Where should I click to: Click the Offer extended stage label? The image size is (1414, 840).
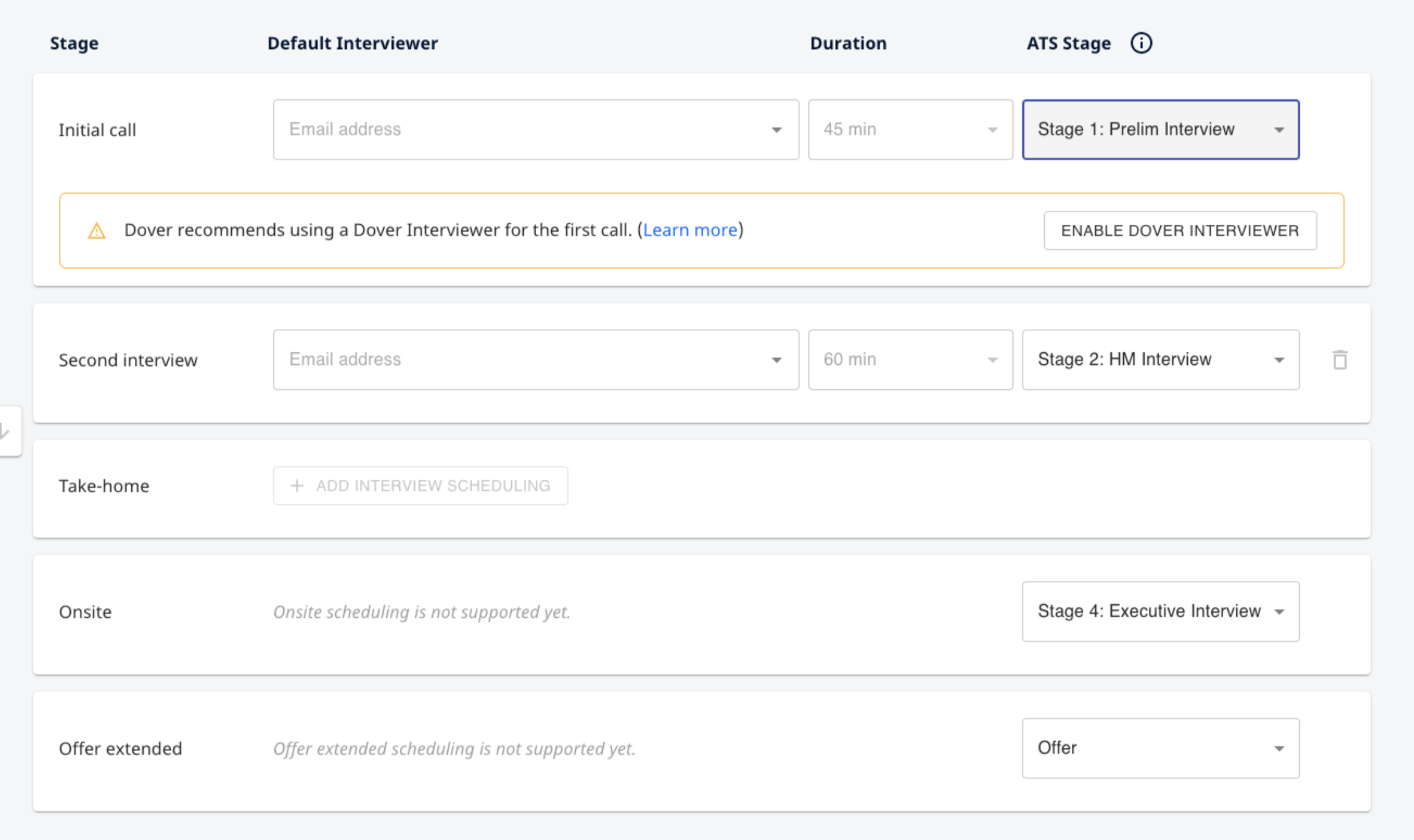click(x=121, y=749)
